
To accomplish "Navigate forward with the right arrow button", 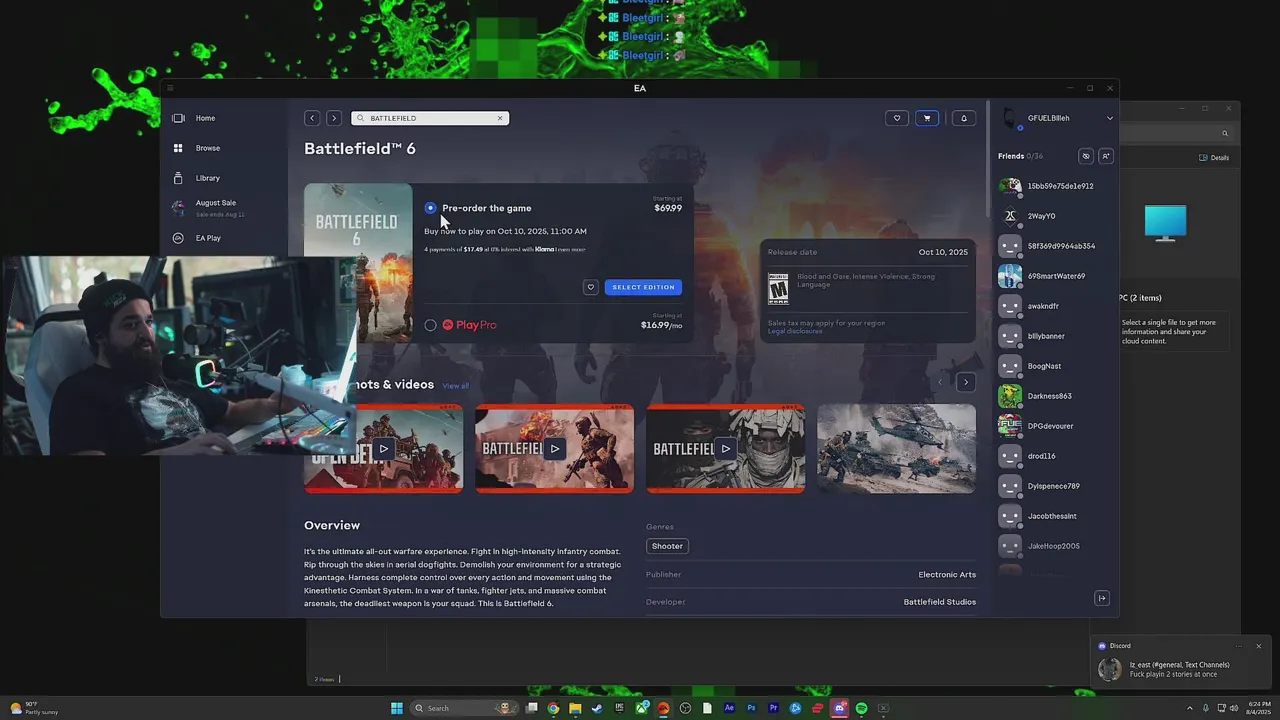I will click(x=334, y=118).
